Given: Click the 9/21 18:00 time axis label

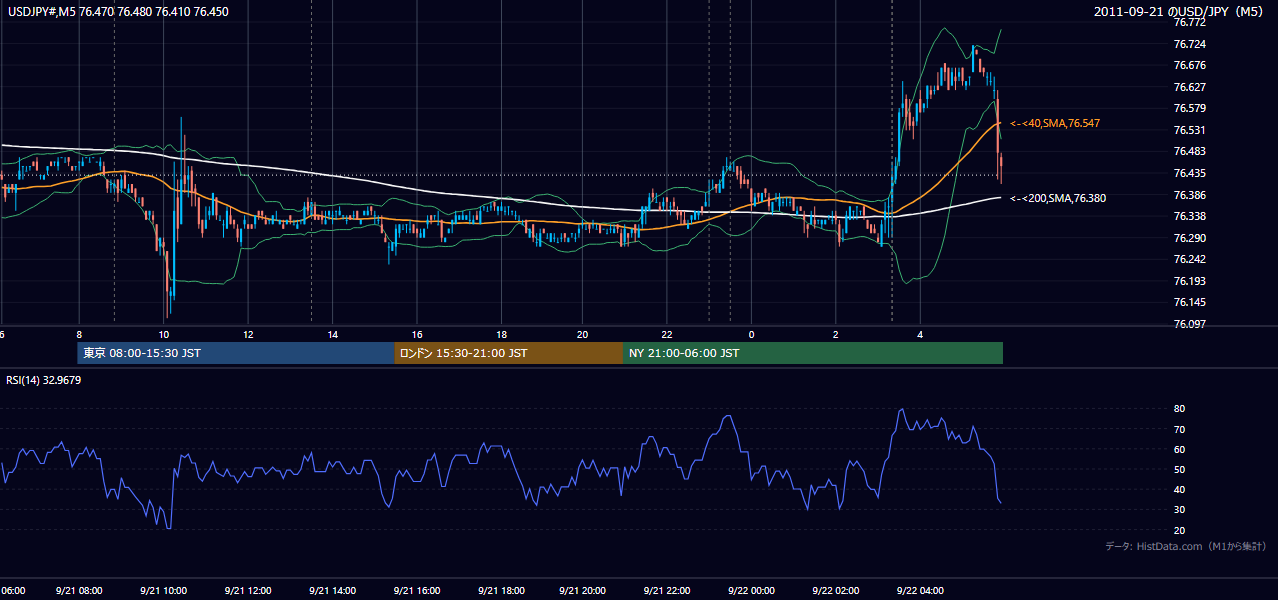Looking at the screenshot, I should tap(502, 591).
